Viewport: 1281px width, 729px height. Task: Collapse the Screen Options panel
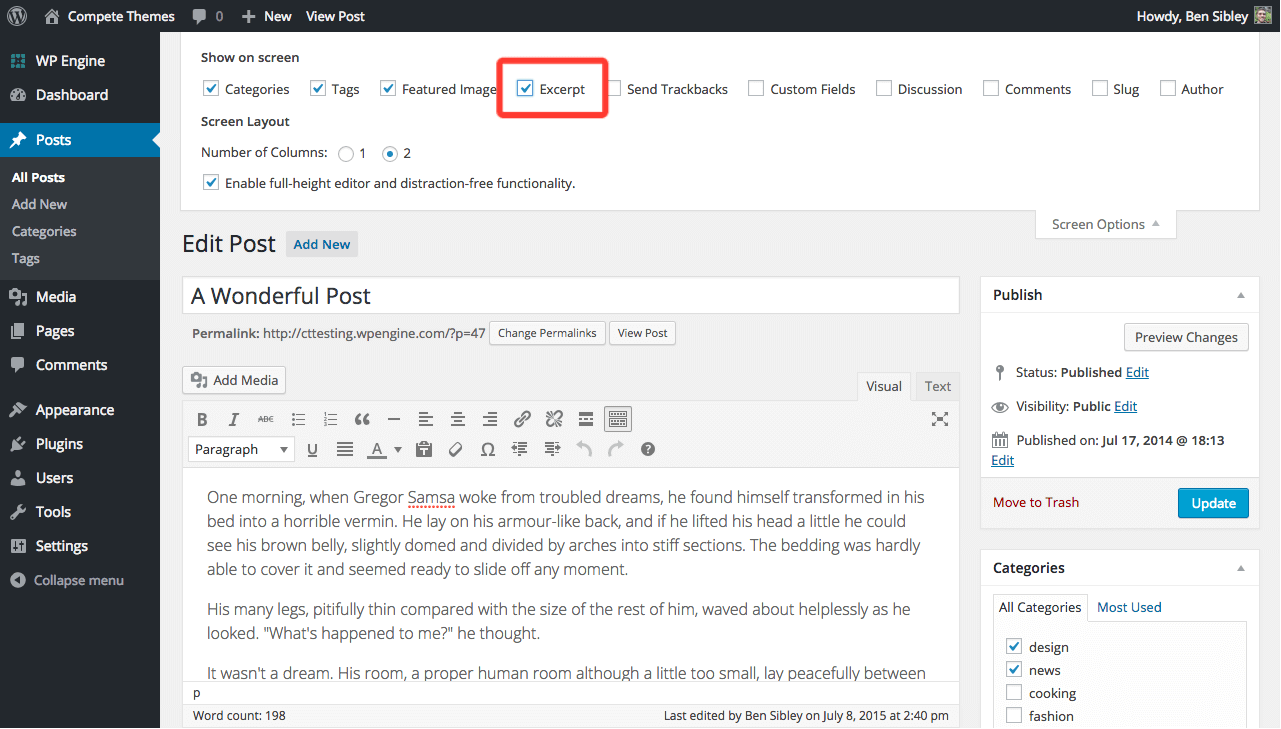point(1105,224)
